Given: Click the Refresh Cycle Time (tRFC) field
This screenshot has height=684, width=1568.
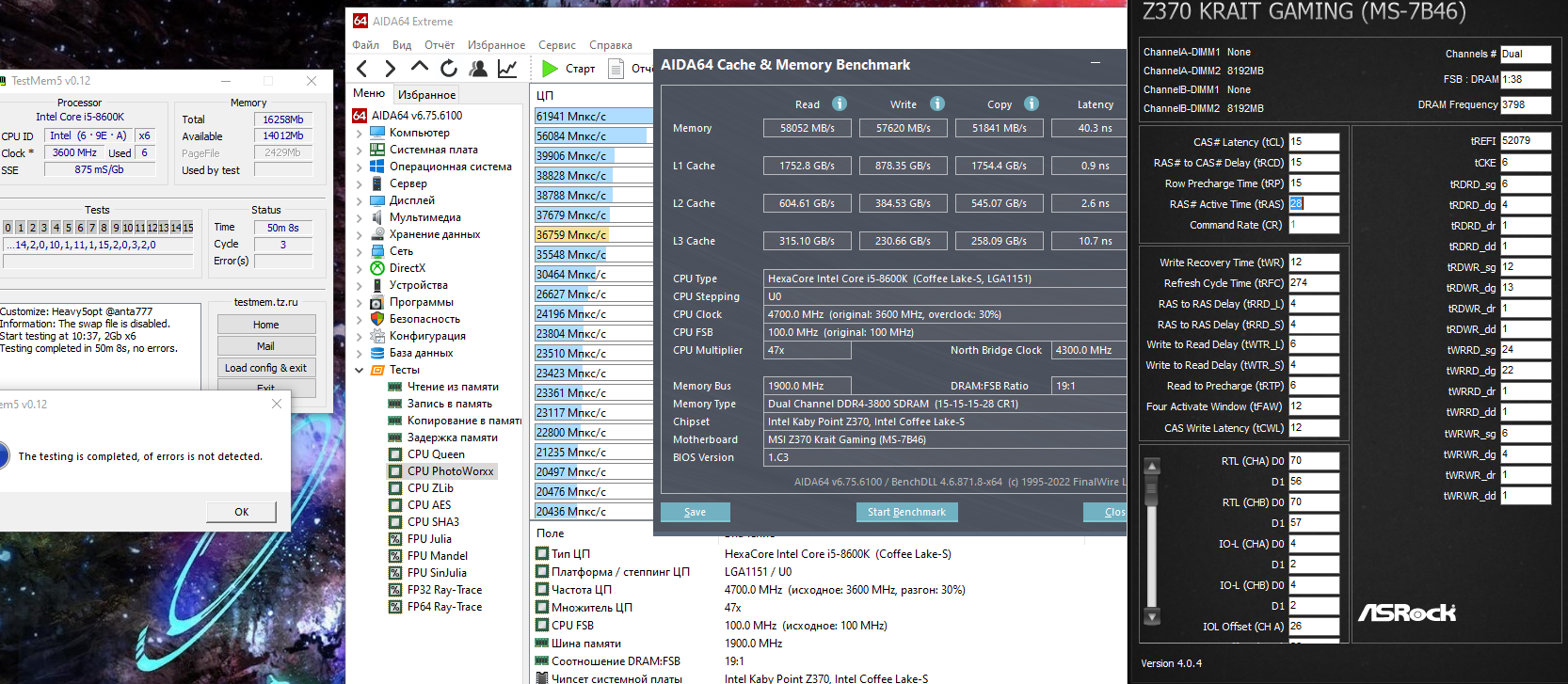Looking at the screenshot, I should (x=1314, y=283).
